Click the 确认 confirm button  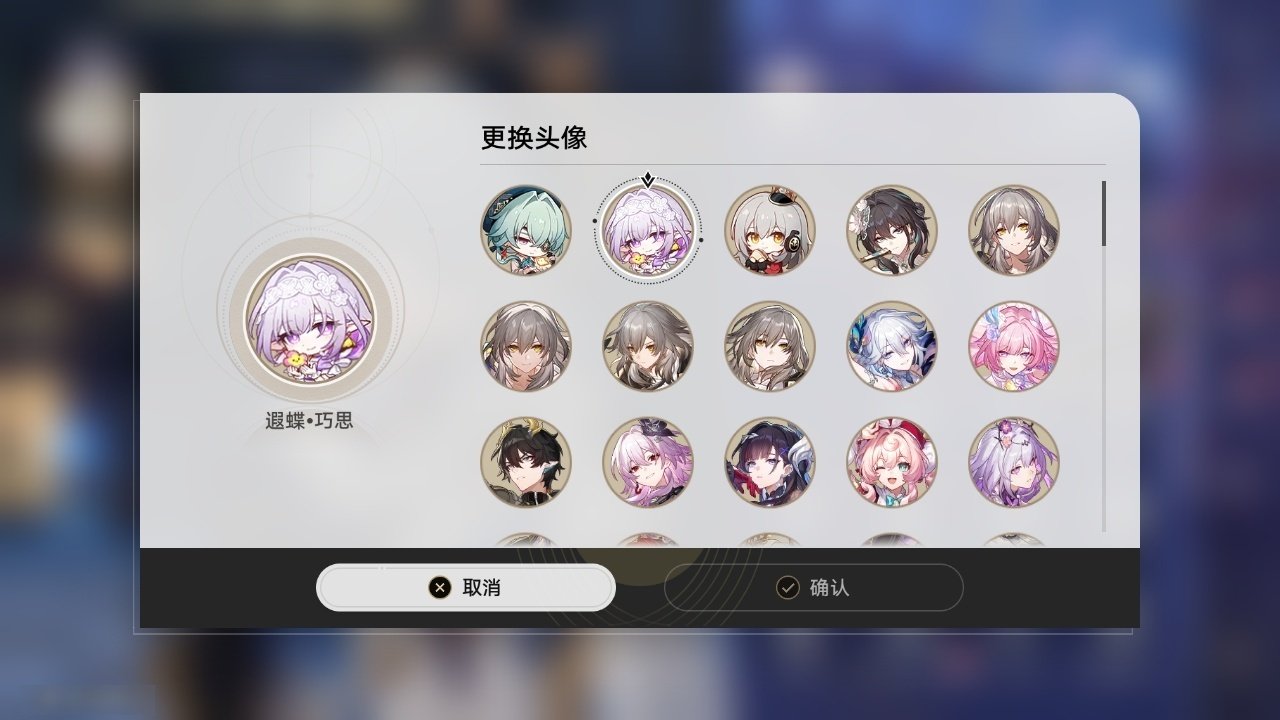tap(814, 588)
